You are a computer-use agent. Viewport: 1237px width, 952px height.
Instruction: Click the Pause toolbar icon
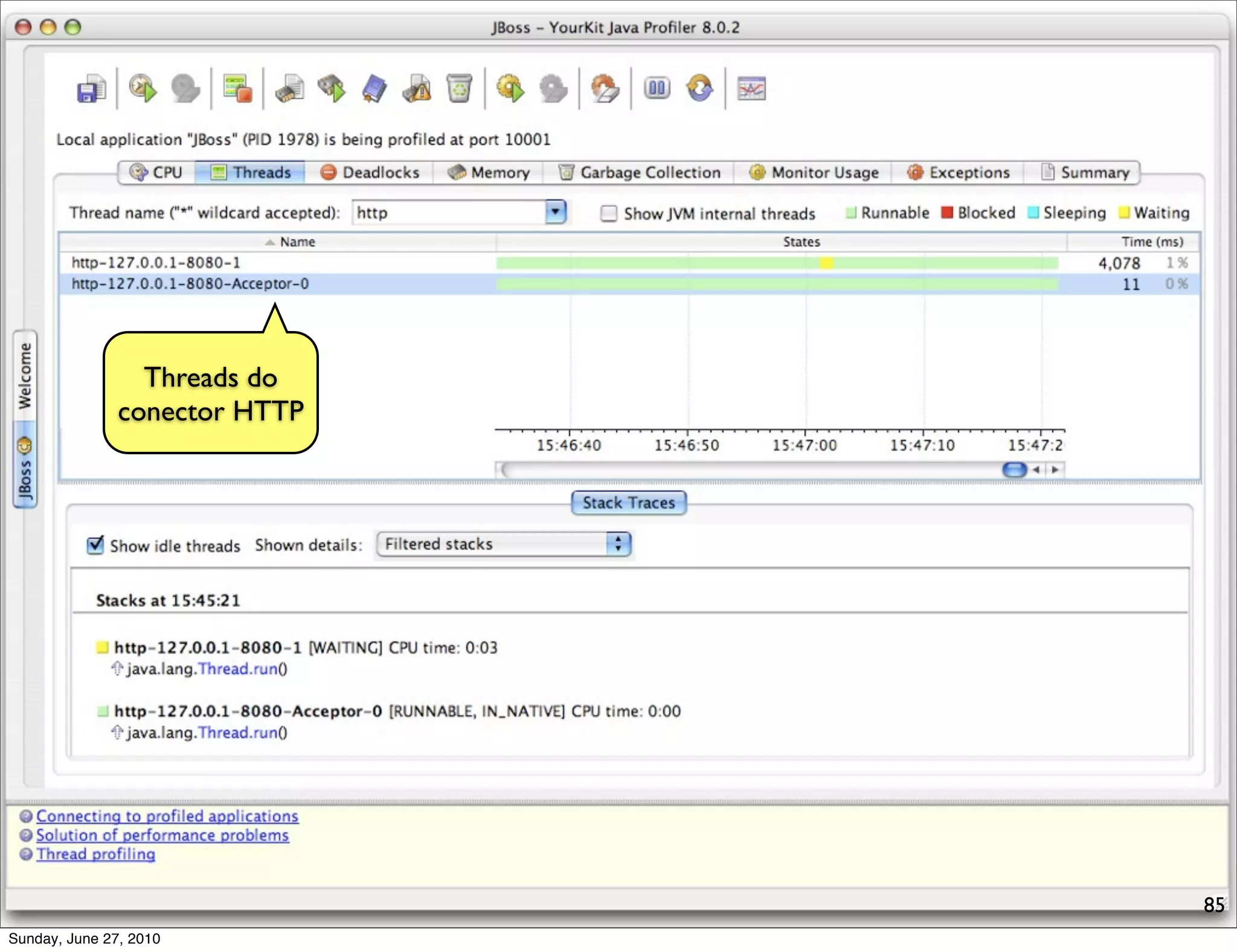pyautogui.click(x=657, y=89)
